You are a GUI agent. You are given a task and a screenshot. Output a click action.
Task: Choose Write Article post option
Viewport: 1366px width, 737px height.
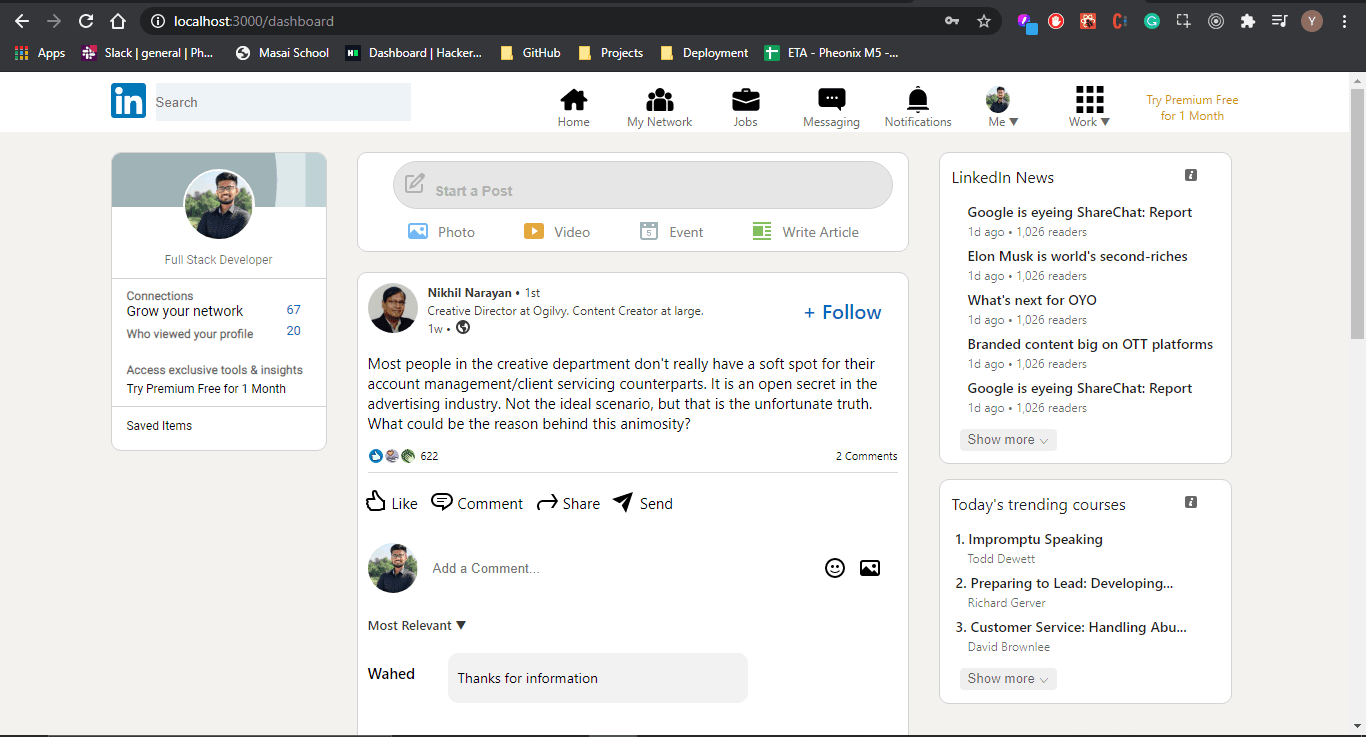click(806, 232)
